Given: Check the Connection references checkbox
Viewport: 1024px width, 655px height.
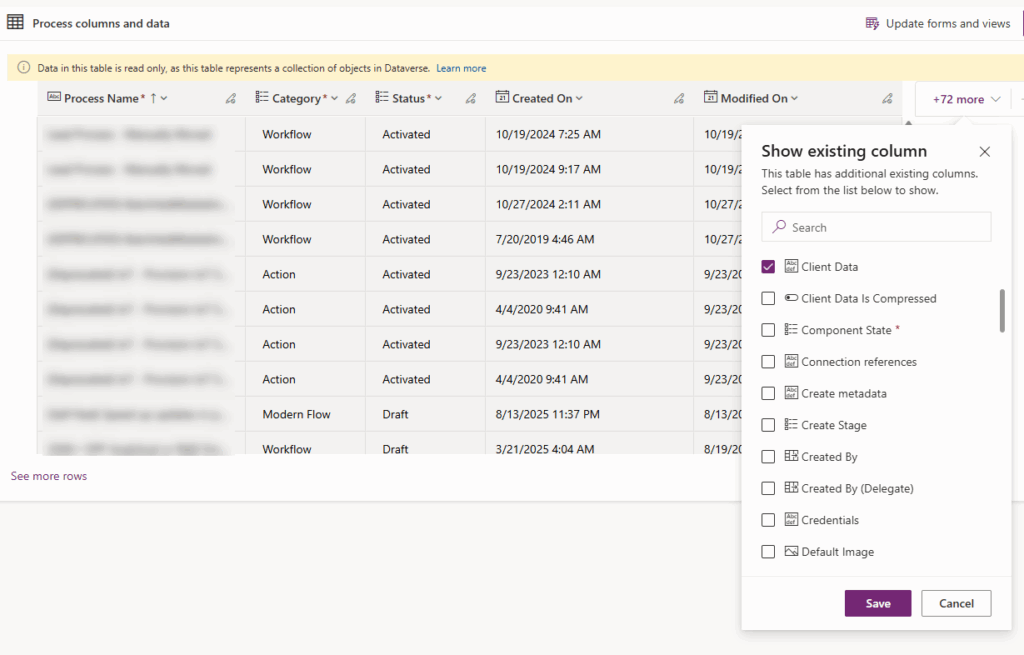Looking at the screenshot, I should pos(768,362).
